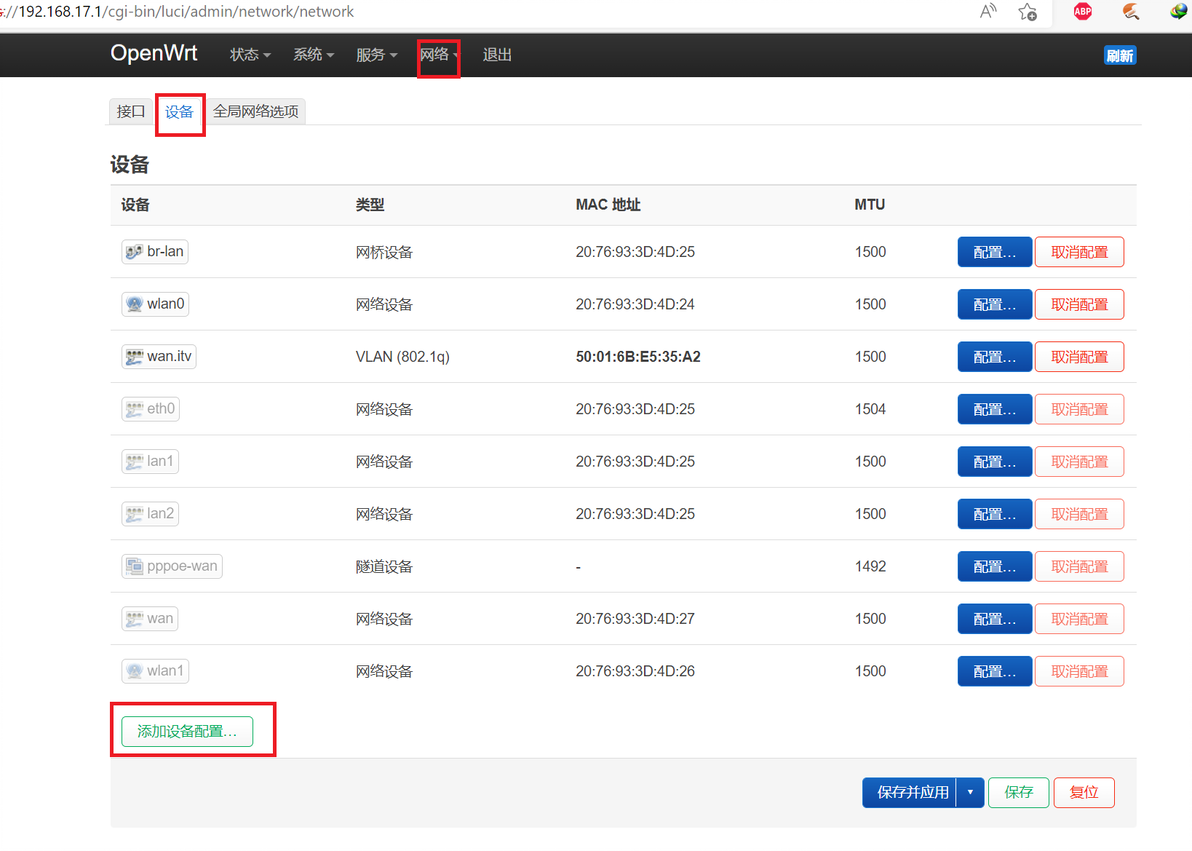Image resolution: width=1192 pixels, height=851 pixels.
Task: Open the 状态 dropdown menu
Action: [x=250, y=55]
